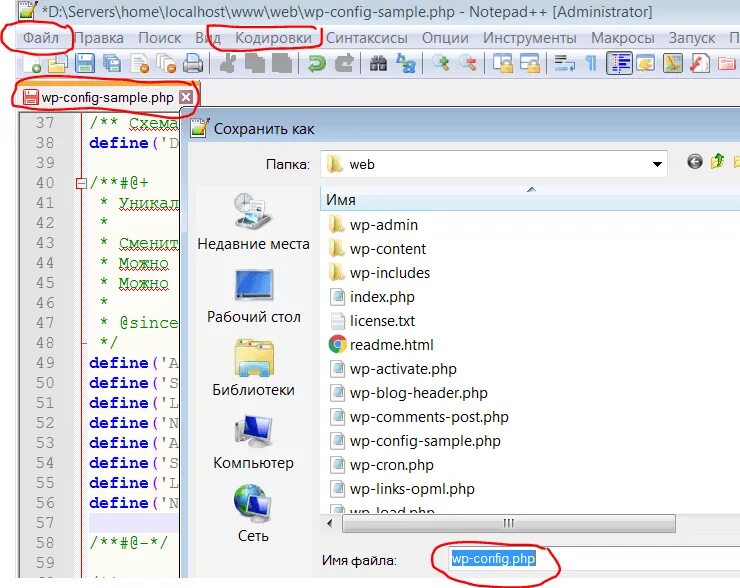Open the Поиск menu

coord(160,38)
